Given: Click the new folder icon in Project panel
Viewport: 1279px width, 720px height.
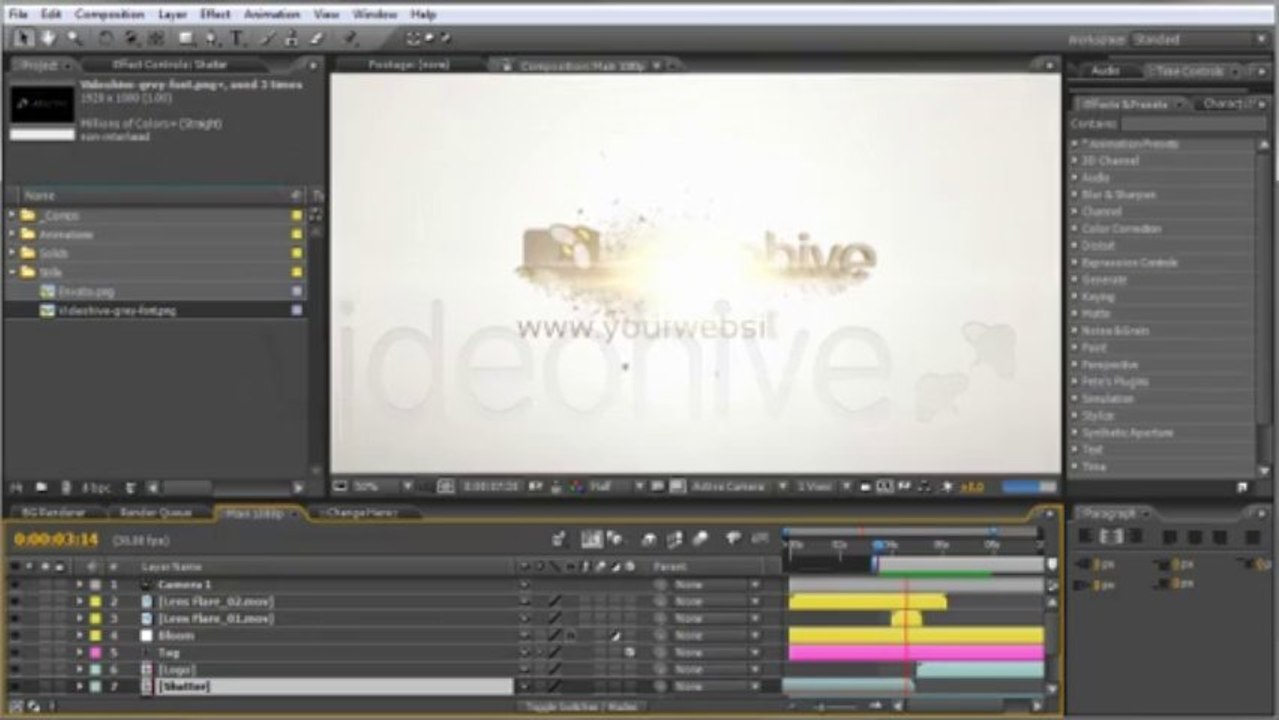Looking at the screenshot, I should tap(41, 487).
